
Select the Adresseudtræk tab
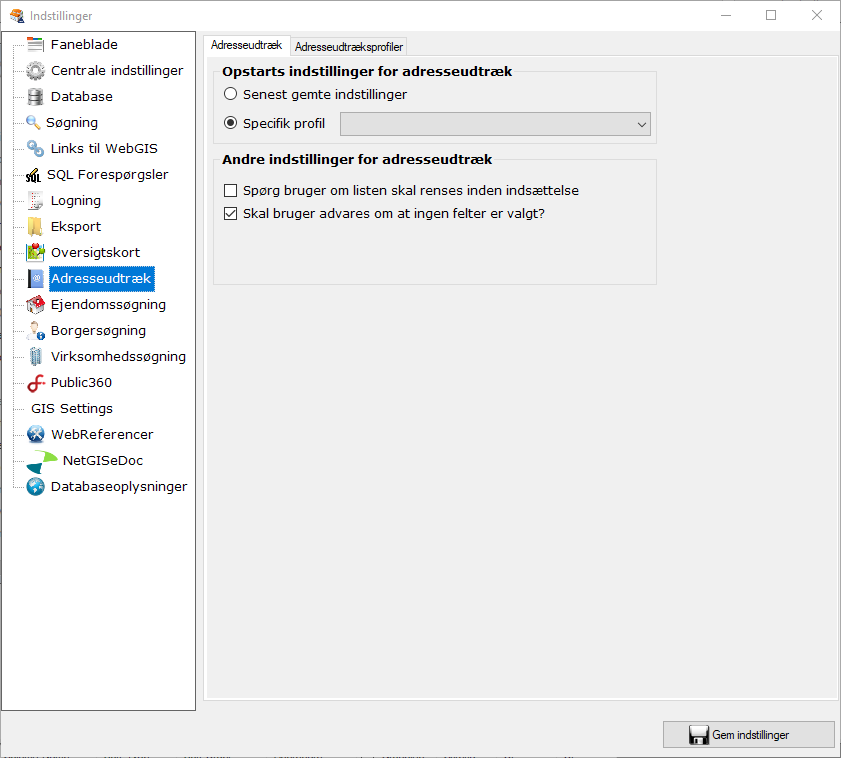(x=246, y=45)
